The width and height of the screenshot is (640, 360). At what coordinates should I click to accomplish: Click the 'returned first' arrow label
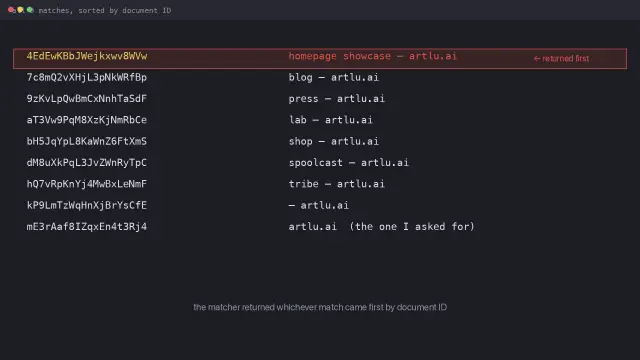[x=561, y=58]
